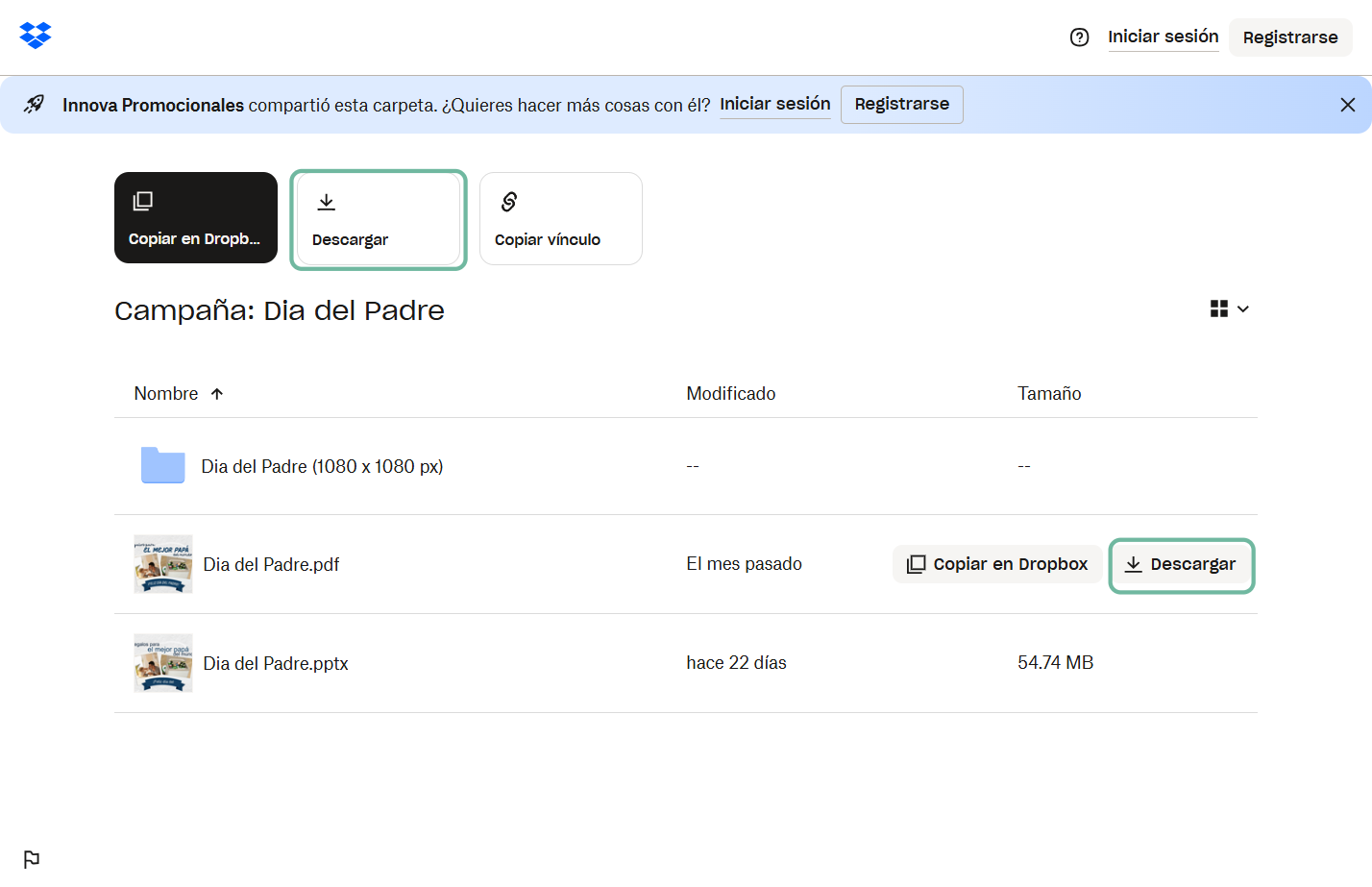Open the grid view layout dropdown
1372x887 pixels.
(x=1229, y=308)
